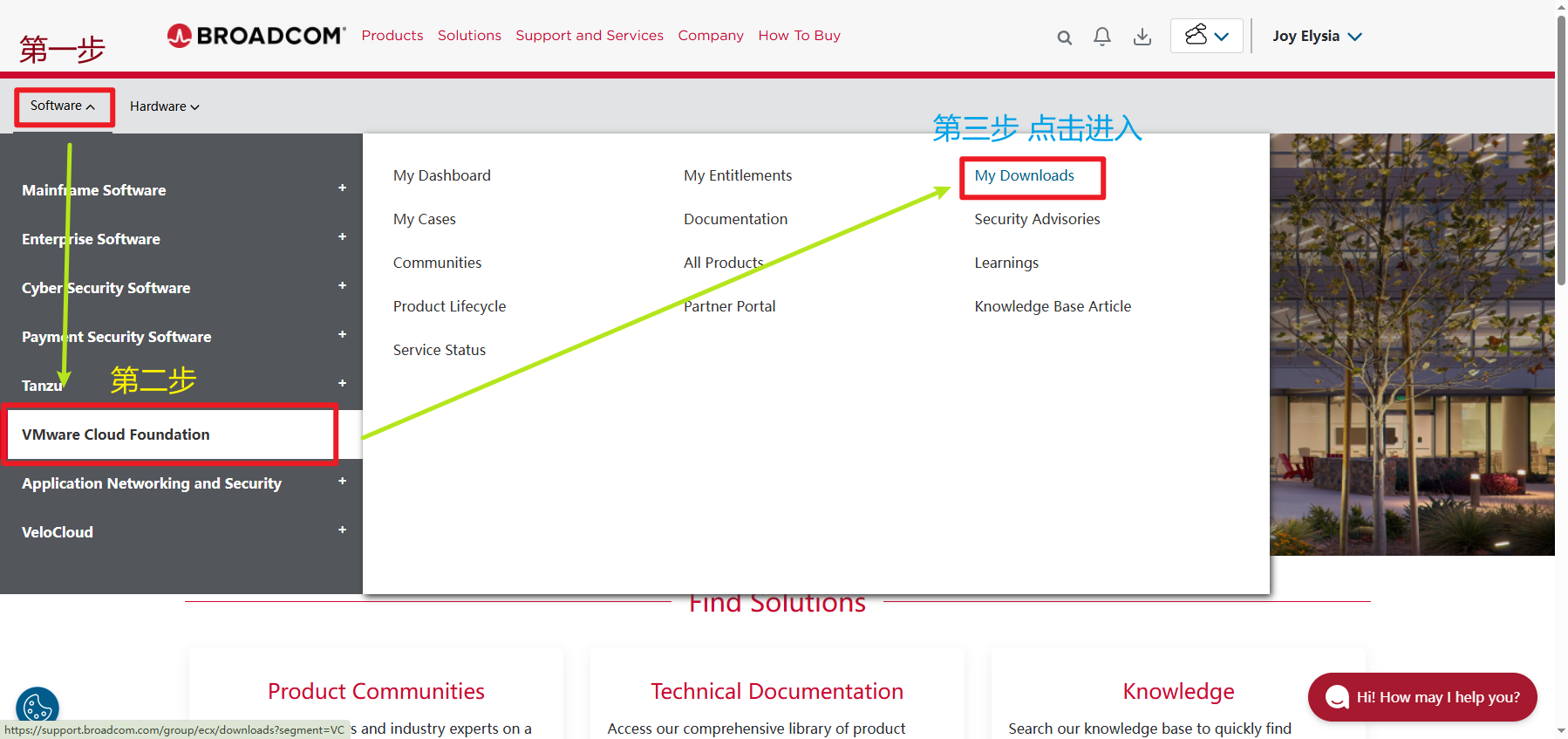
Task: Click the campus building photo
Action: coord(1412,345)
